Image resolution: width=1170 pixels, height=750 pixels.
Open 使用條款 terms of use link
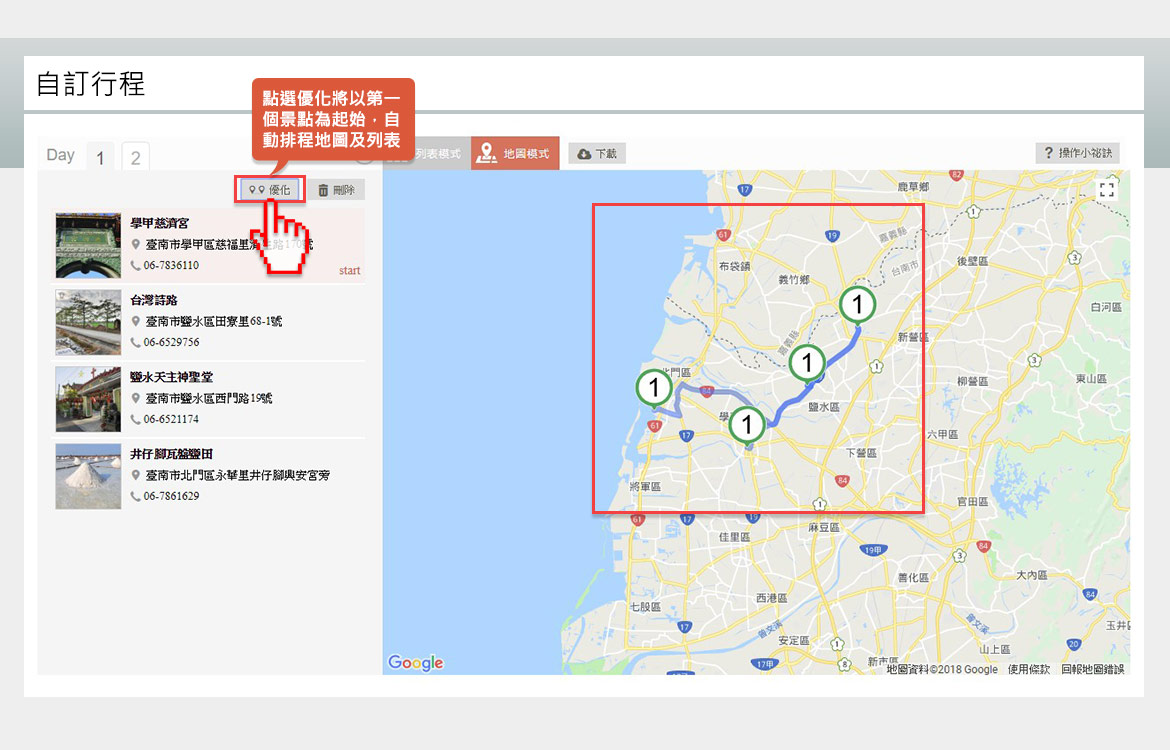(x=1029, y=669)
